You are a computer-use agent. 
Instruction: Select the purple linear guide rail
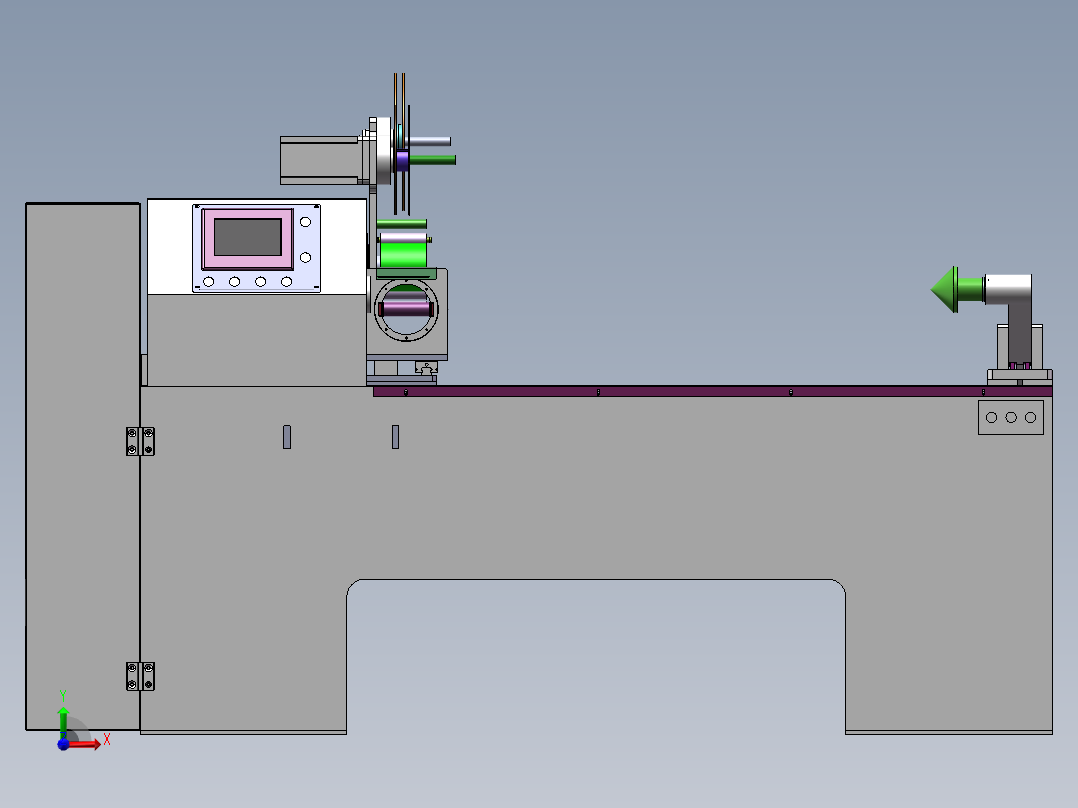click(x=712, y=391)
